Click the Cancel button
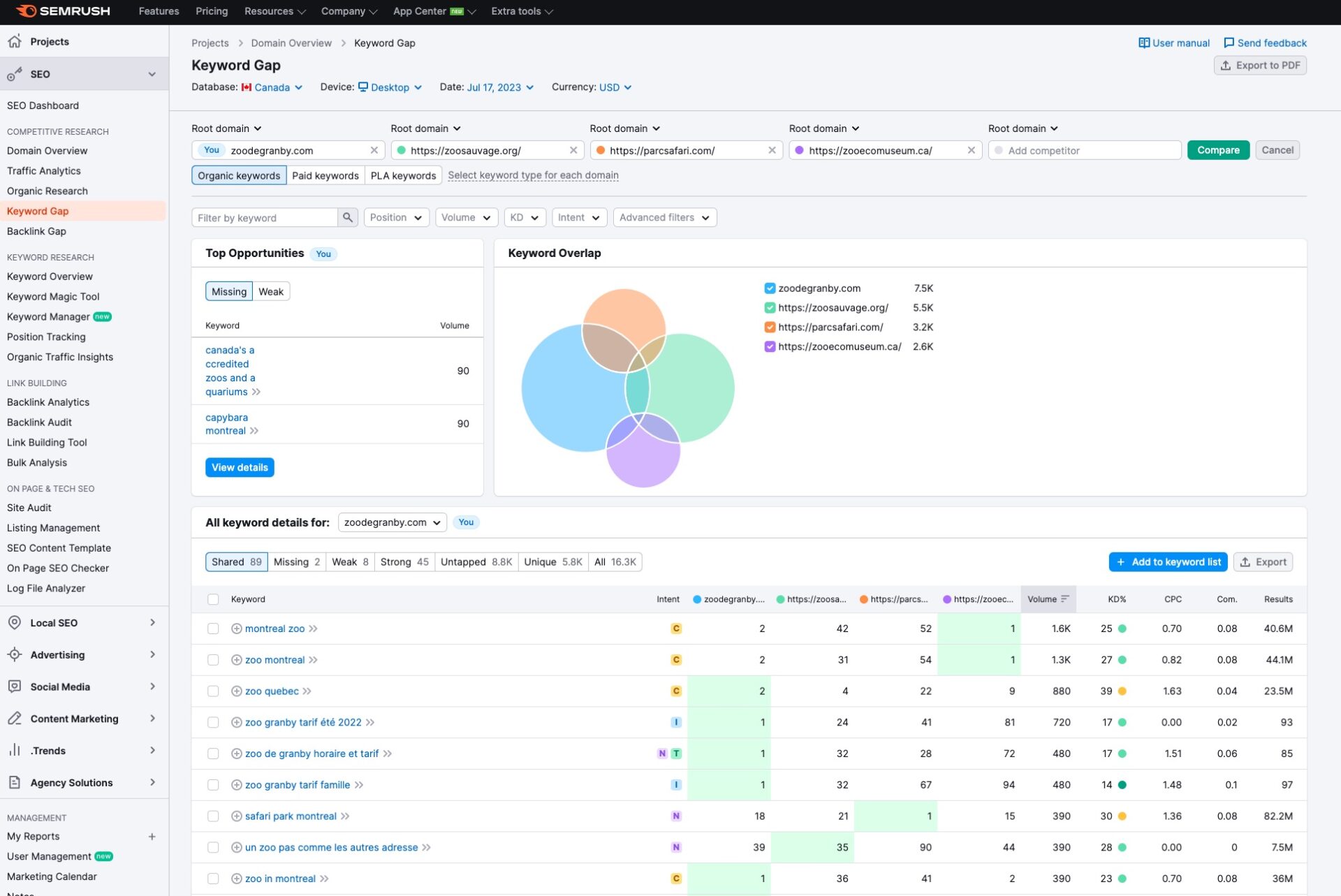 [x=1277, y=150]
